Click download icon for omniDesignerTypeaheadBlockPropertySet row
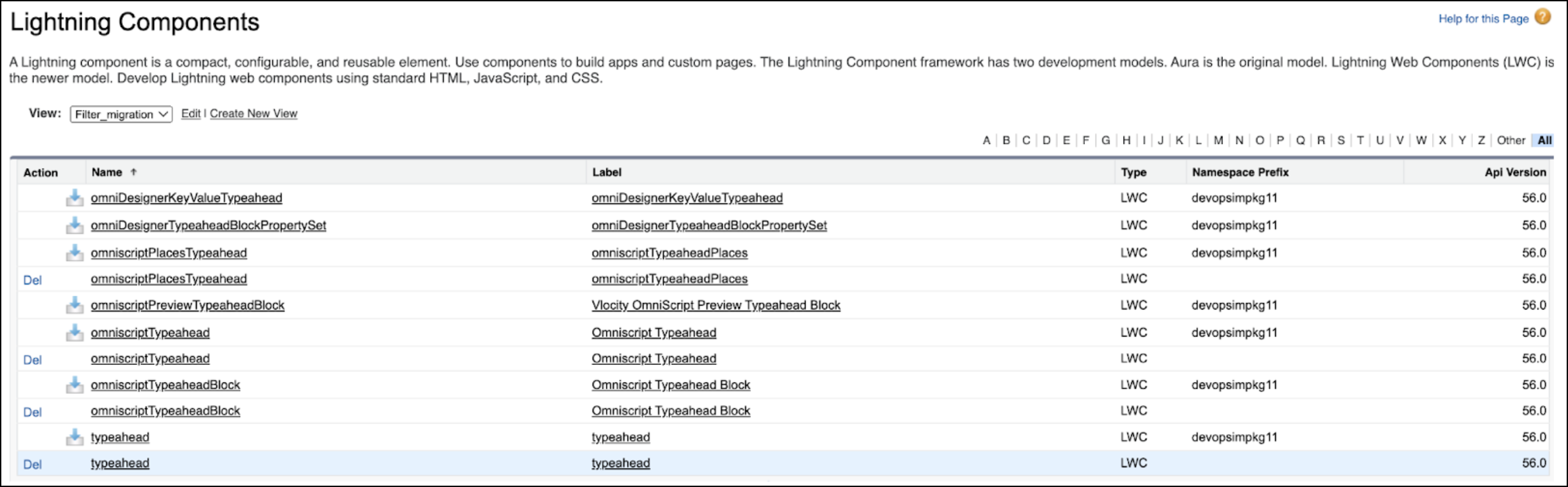 (x=75, y=225)
